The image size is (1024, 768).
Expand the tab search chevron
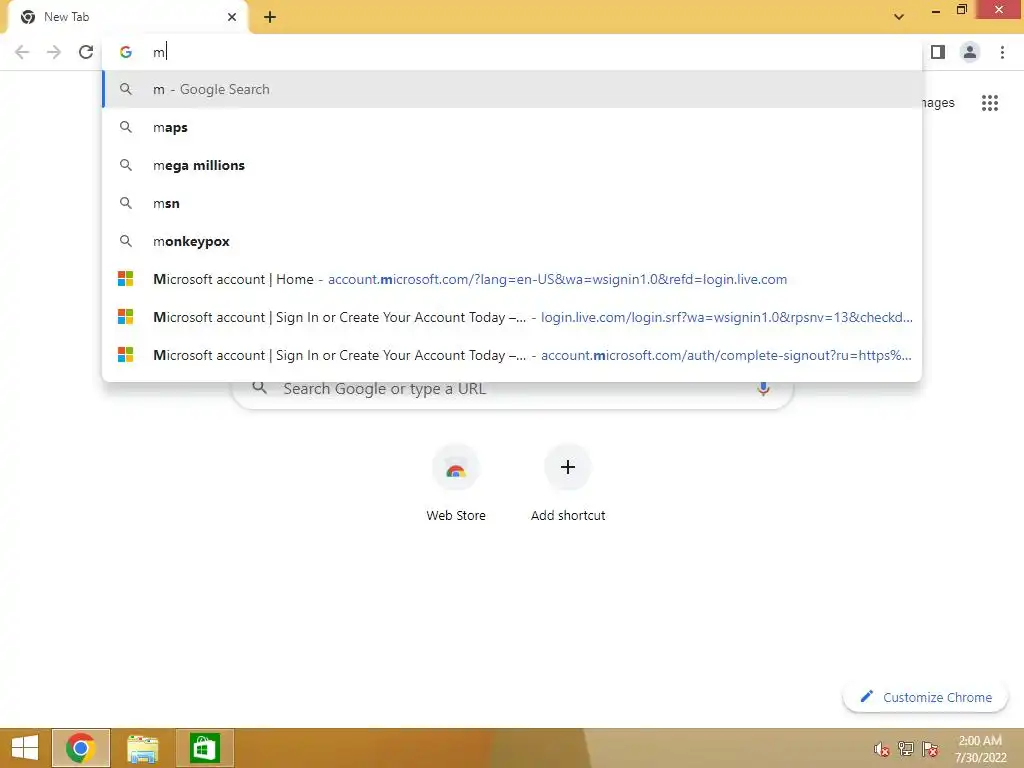click(899, 17)
